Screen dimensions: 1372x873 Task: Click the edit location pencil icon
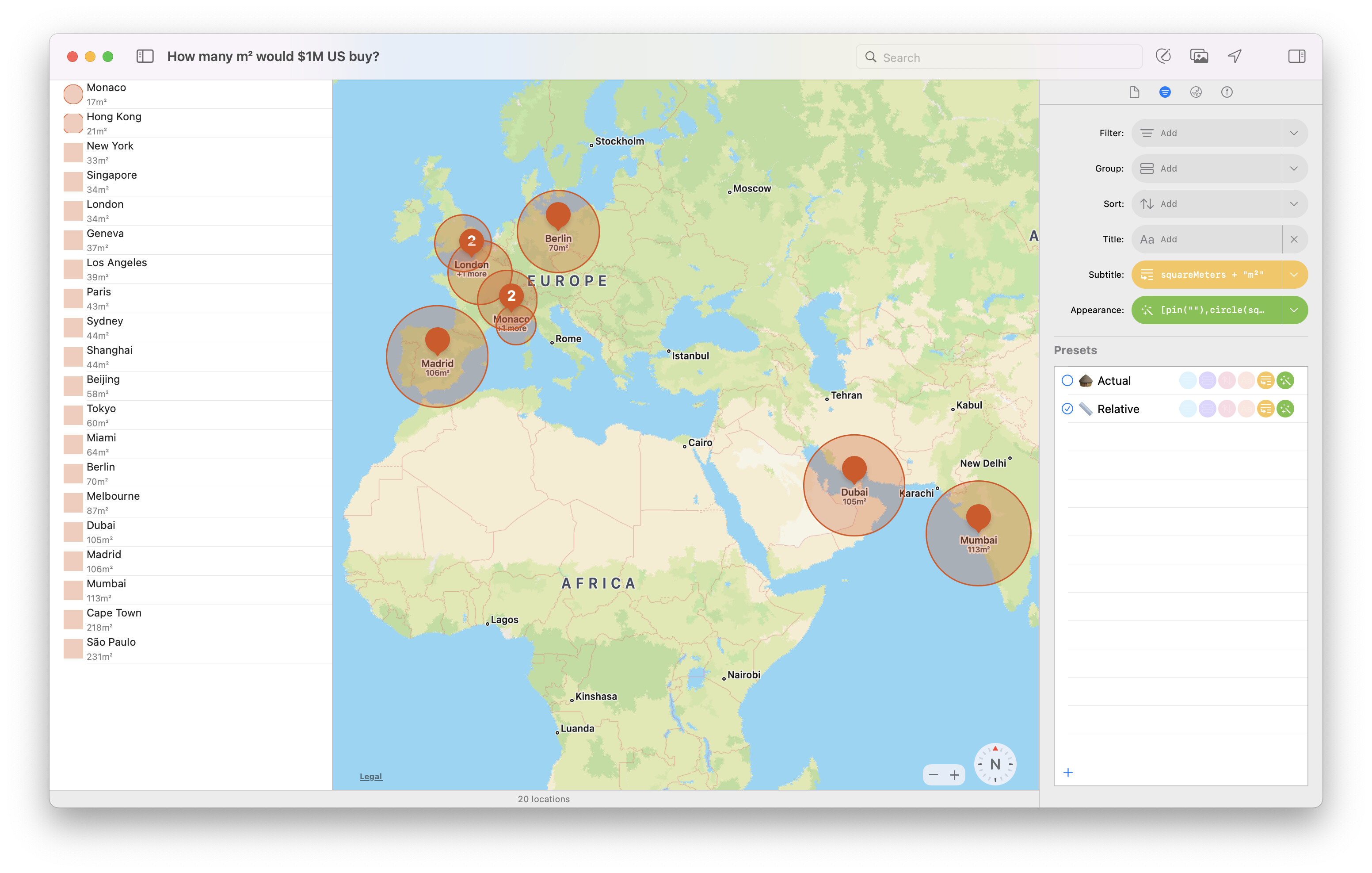click(1163, 57)
